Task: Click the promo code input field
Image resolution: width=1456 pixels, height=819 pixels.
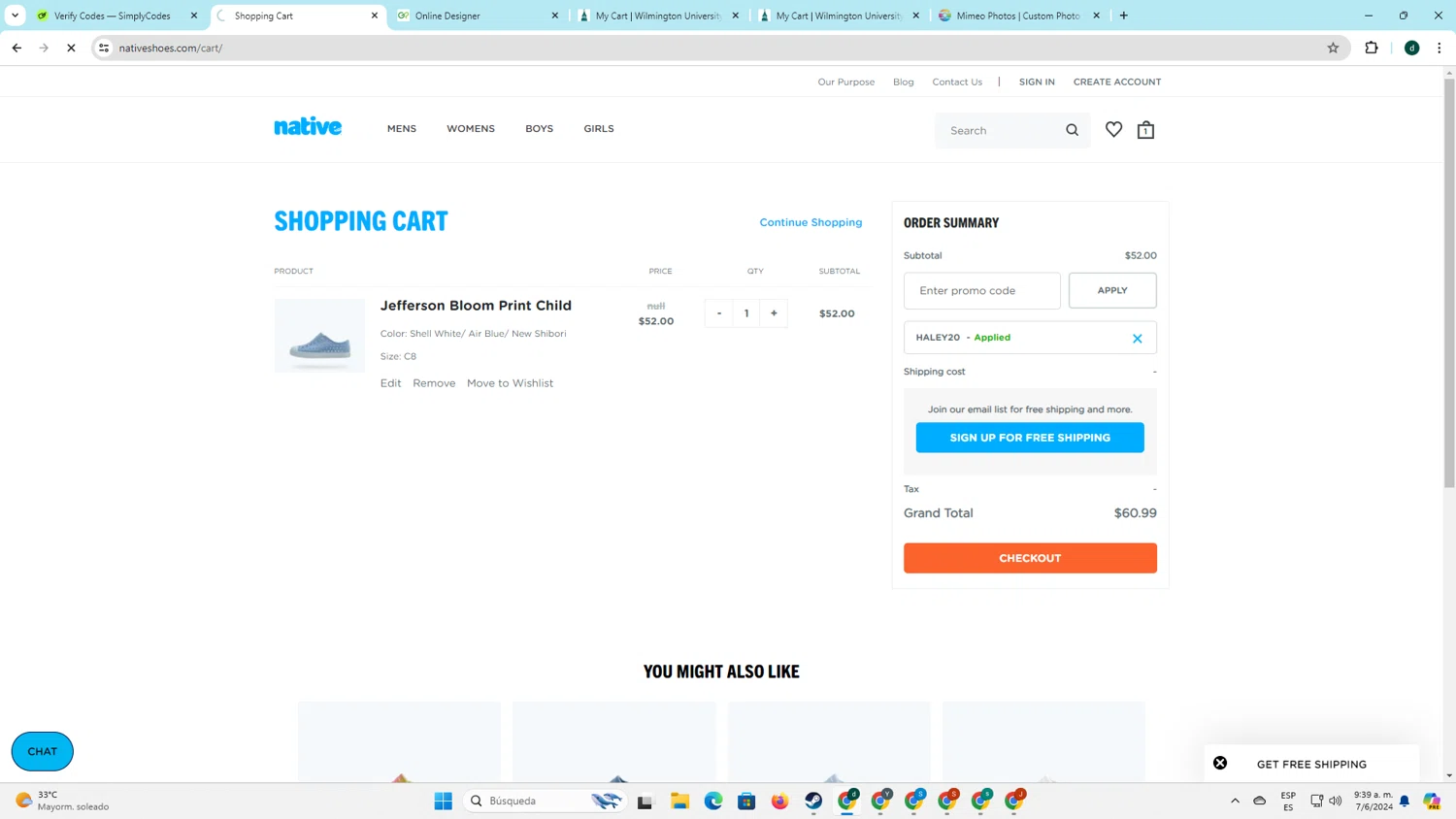Action: point(982,290)
